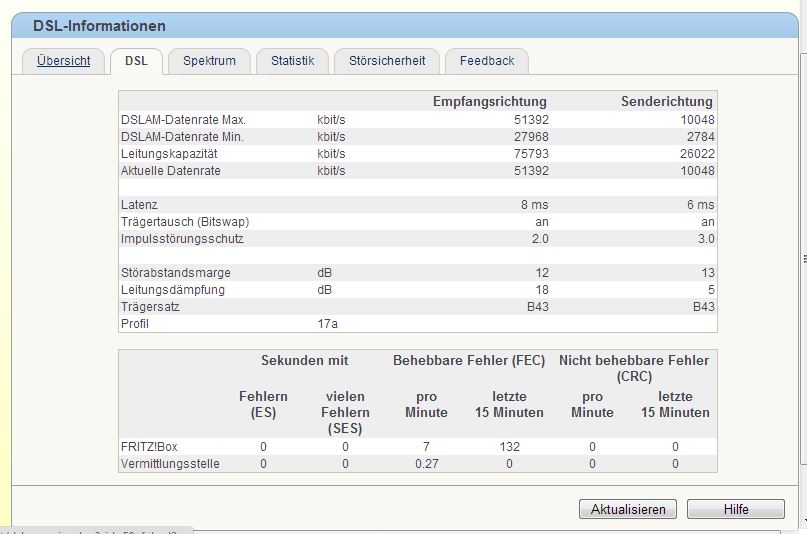This screenshot has width=807, height=534.
Task: Select impulse protection value 2.0
Action: coord(540,239)
